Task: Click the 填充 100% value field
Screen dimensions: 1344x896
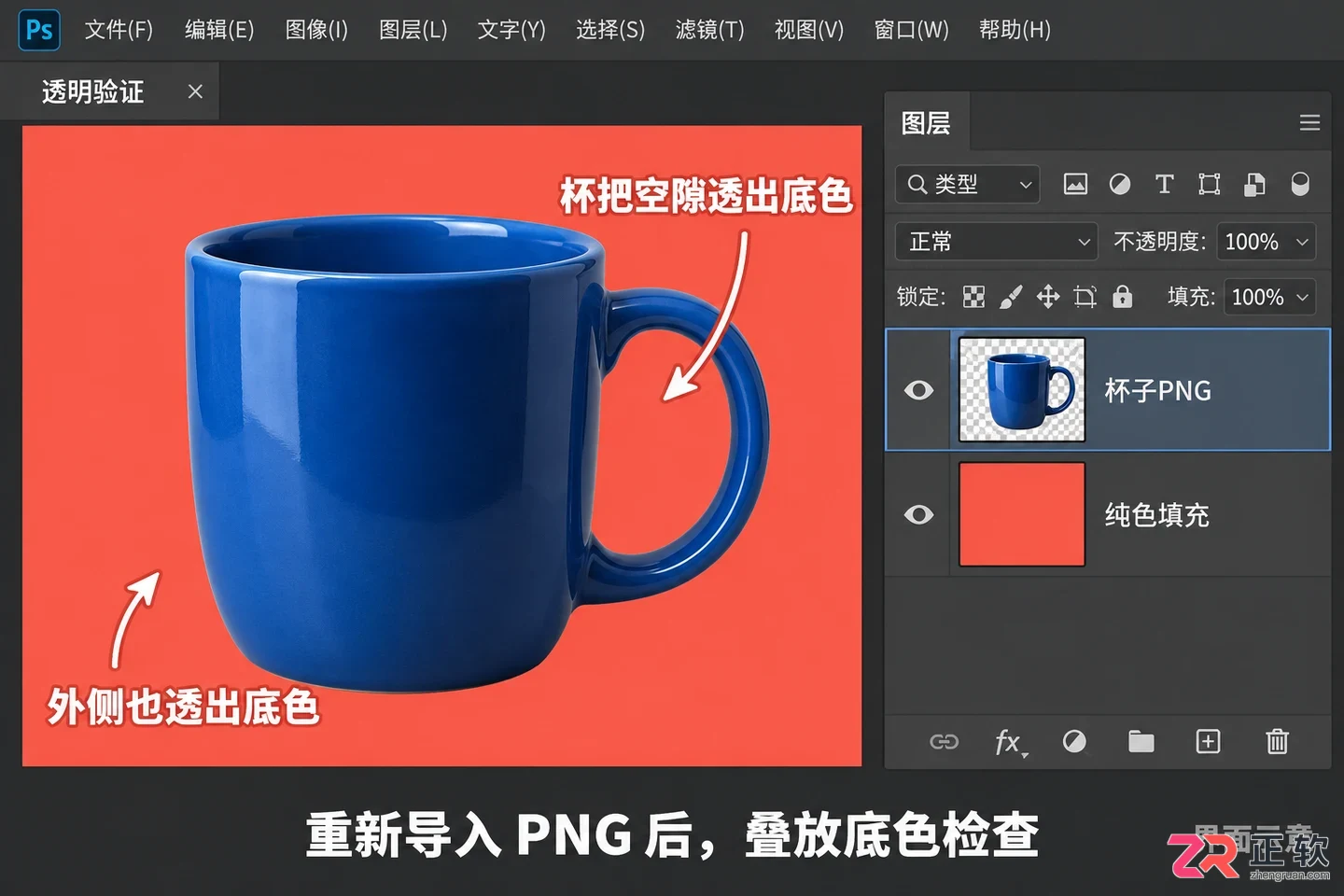Action: [1257, 297]
